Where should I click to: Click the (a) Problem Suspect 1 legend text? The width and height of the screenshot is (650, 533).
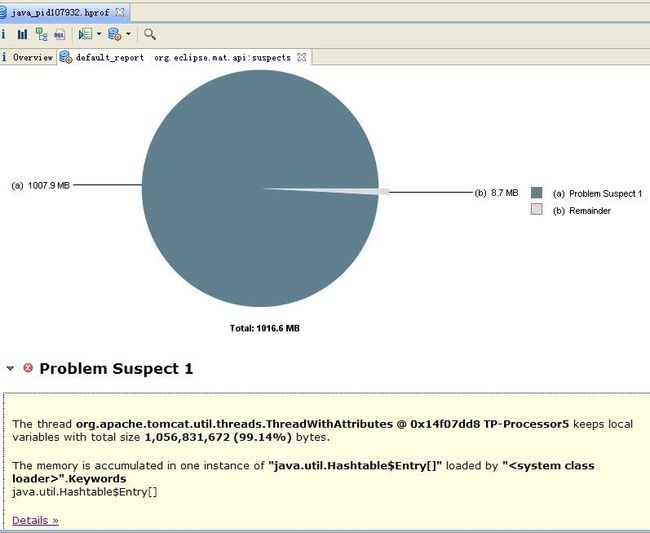coord(597,194)
